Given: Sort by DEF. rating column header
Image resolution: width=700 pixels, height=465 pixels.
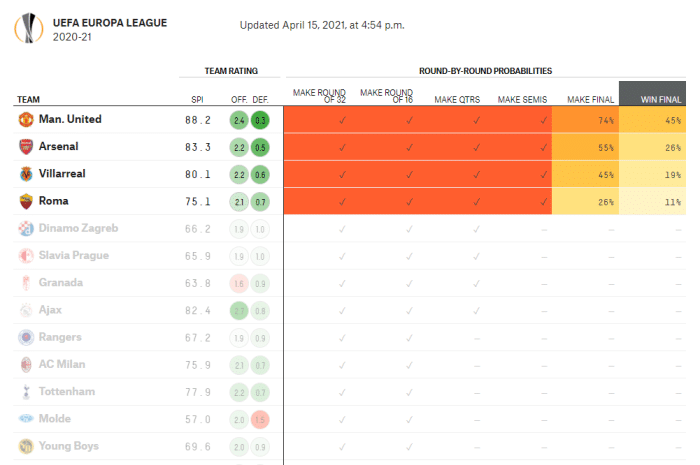Looking at the screenshot, I should tap(260, 99).
